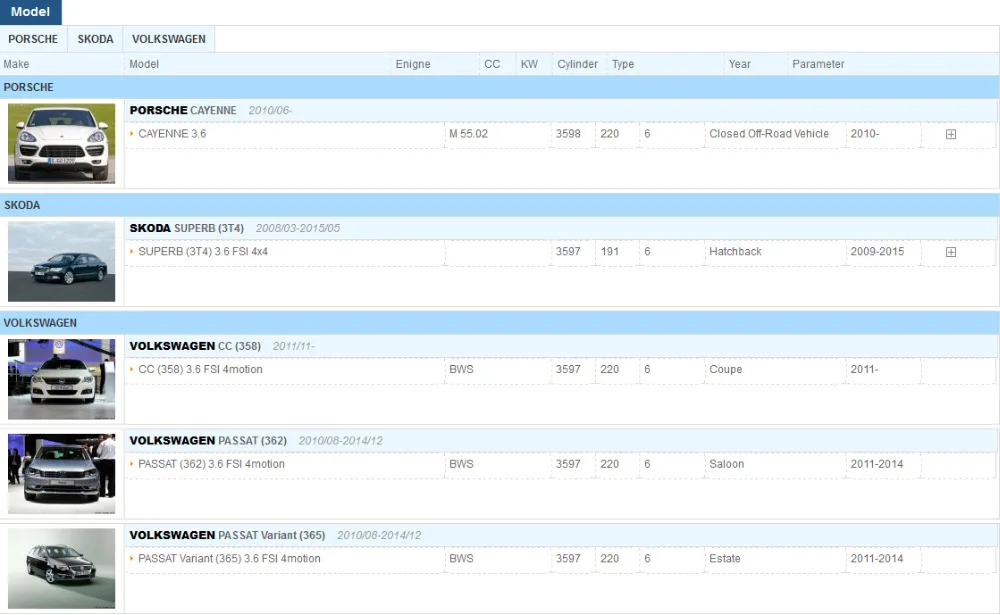Click Closed Off-Road Vehicle type cell
The height and width of the screenshot is (615, 1000).
coord(769,134)
